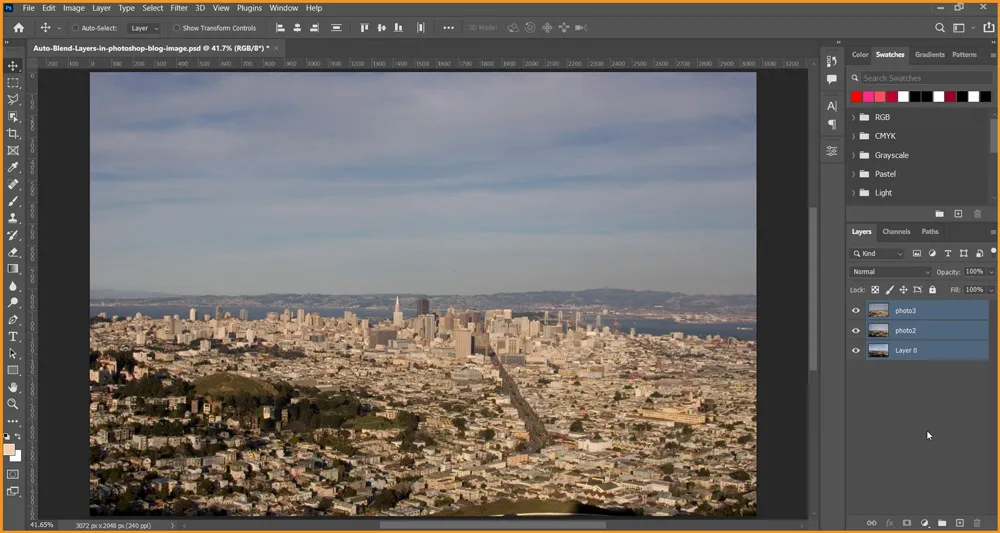Open search icon in options bar
This screenshot has width=1000, height=533.
(x=939, y=27)
